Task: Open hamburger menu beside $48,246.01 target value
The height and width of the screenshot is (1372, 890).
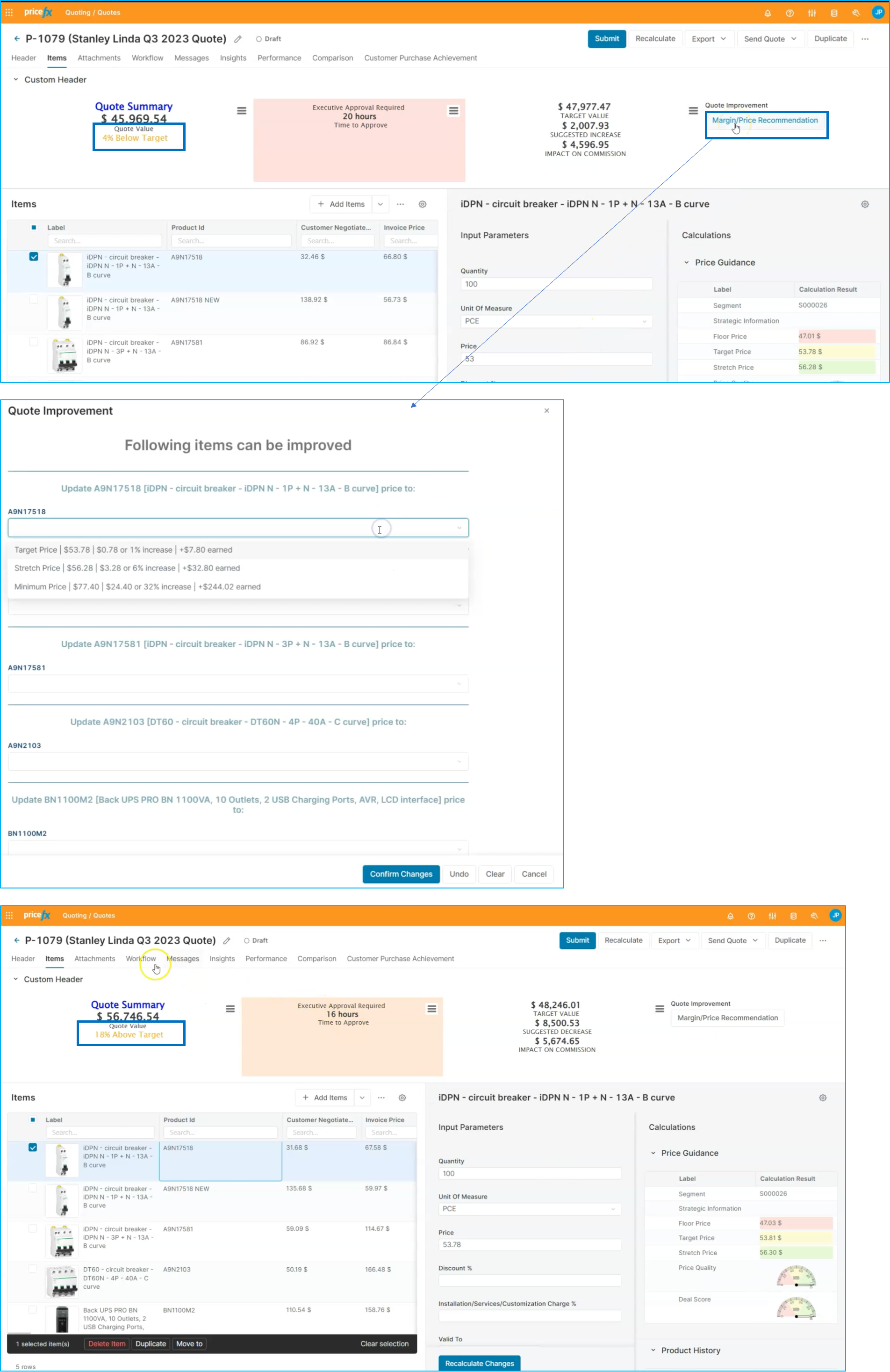Action: [660, 1009]
